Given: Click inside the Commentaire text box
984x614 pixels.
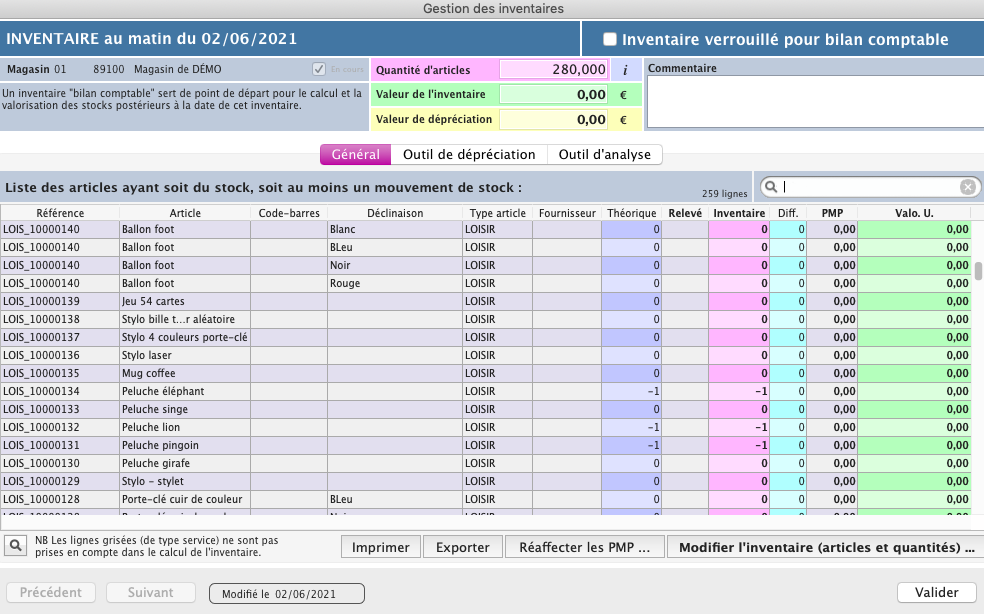Looking at the screenshot, I should [x=814, y=102].
